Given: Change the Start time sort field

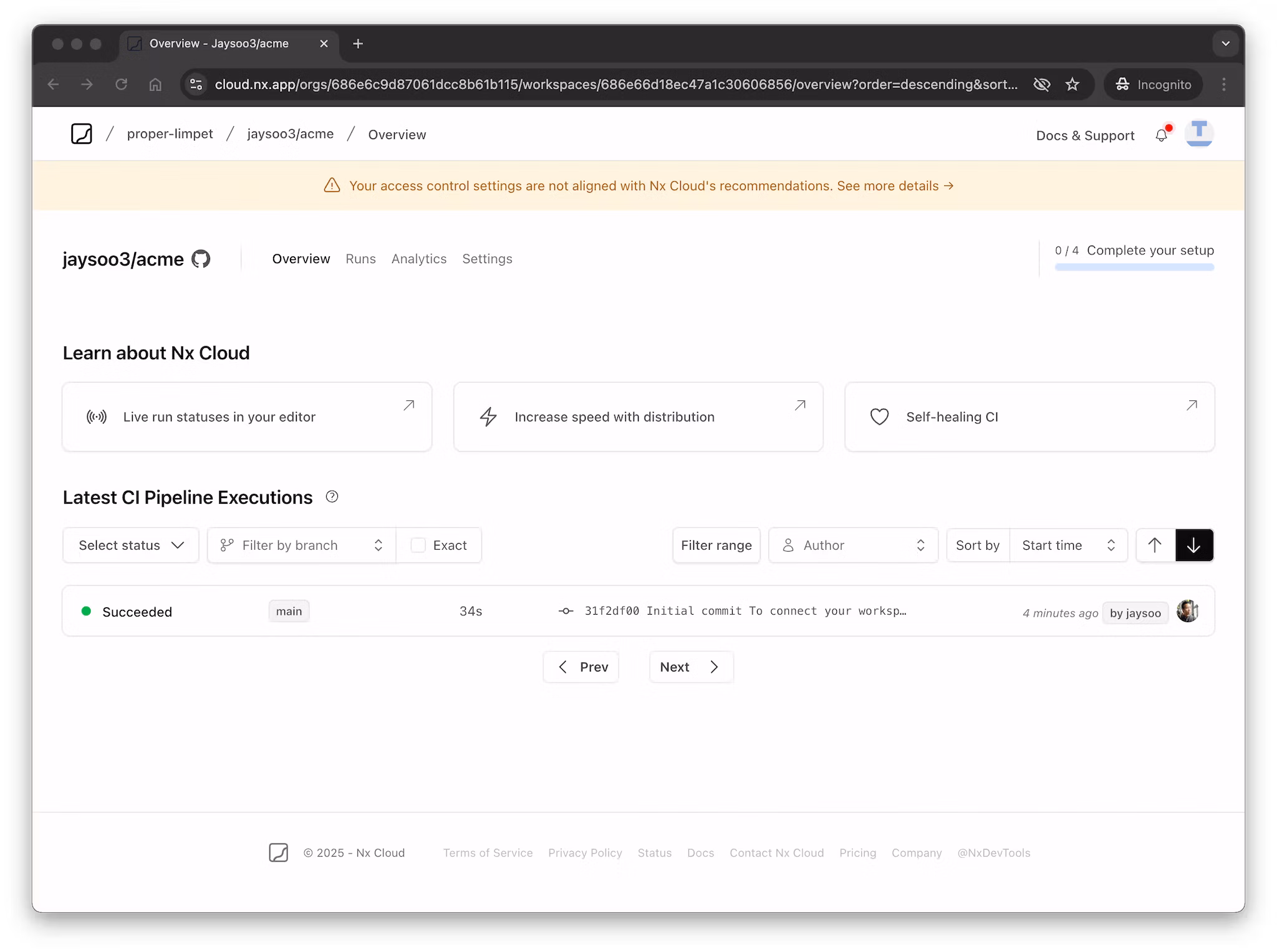Looking at the screenshot, I should coord(1068,546).
